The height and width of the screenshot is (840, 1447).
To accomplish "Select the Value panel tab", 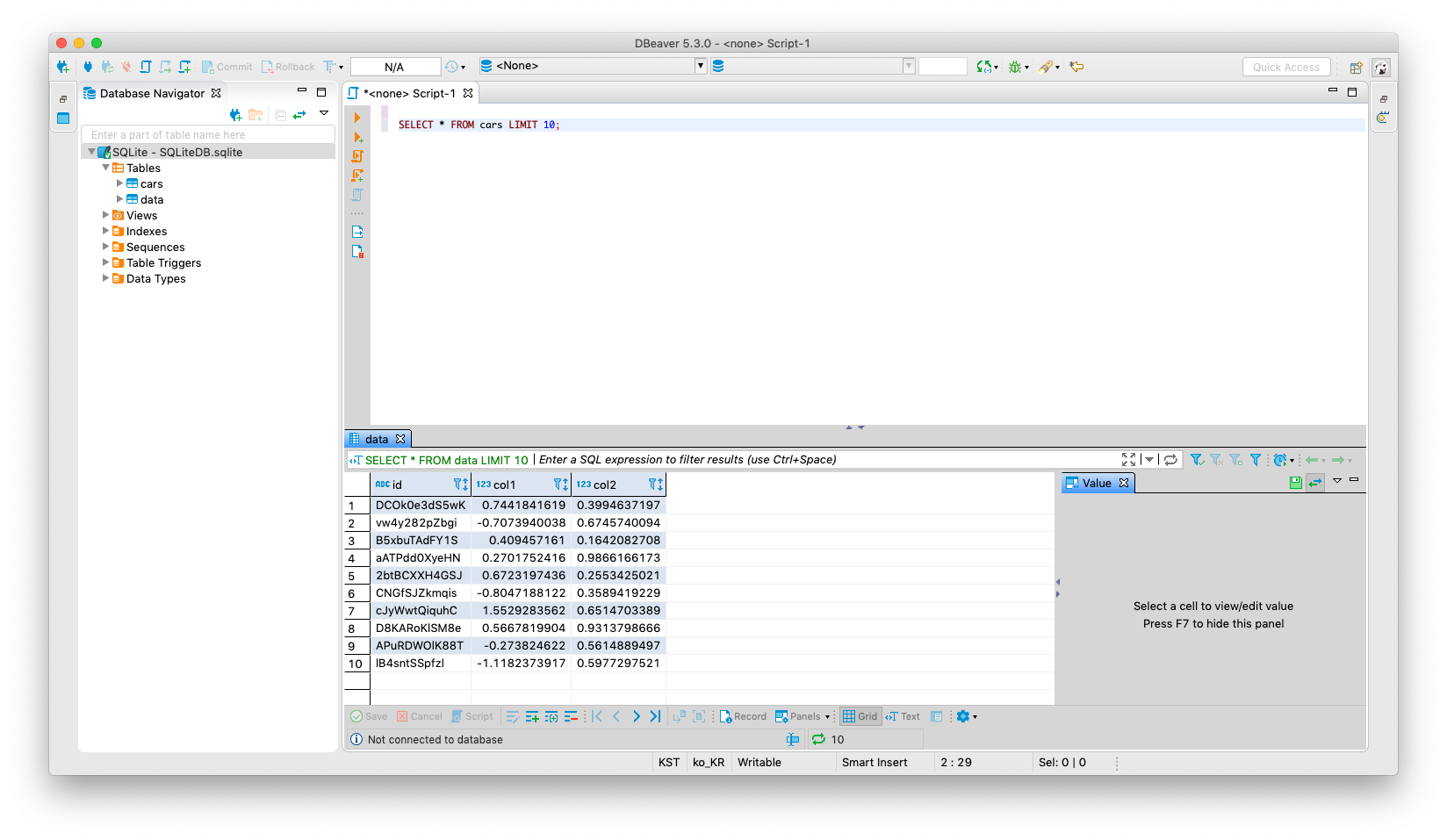I will pos(1097,483).
